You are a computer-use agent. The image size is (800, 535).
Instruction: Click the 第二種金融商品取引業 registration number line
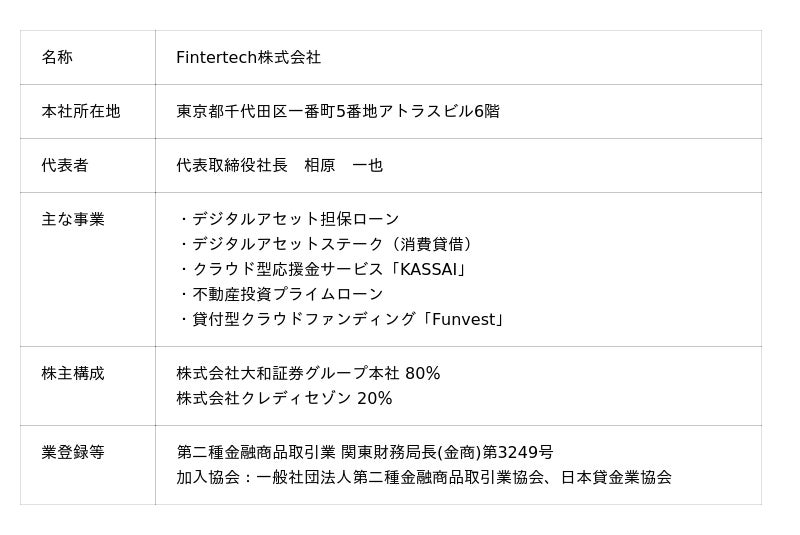pos(365,453)
